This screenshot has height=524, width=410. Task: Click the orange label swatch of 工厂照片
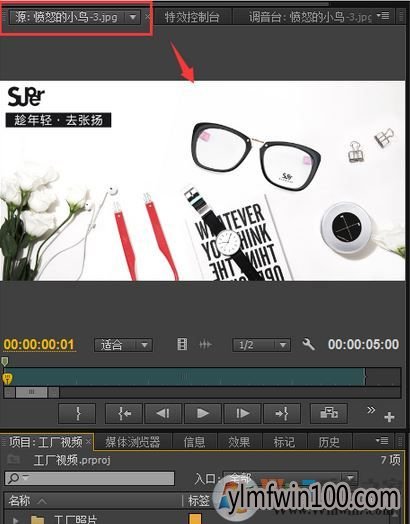[195, 519]
